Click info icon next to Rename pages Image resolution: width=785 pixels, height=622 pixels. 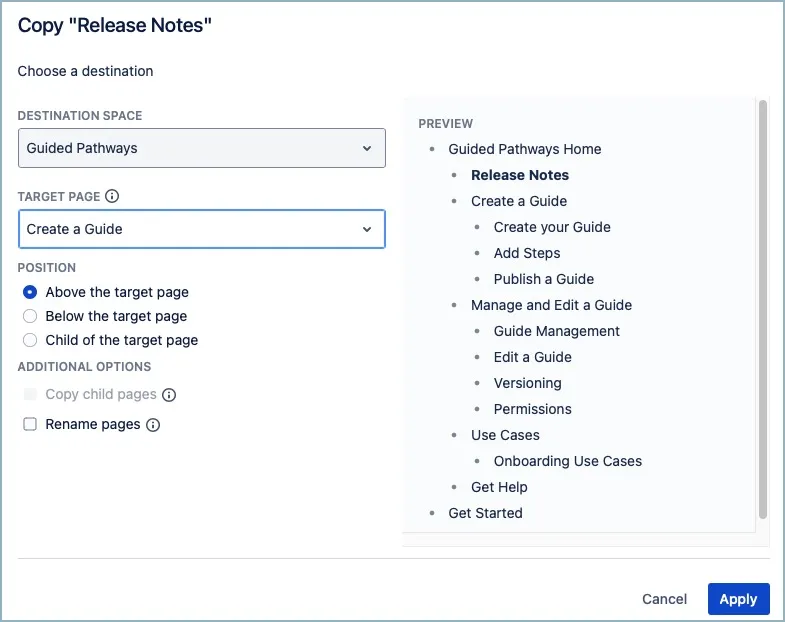[x=153, y=425]
